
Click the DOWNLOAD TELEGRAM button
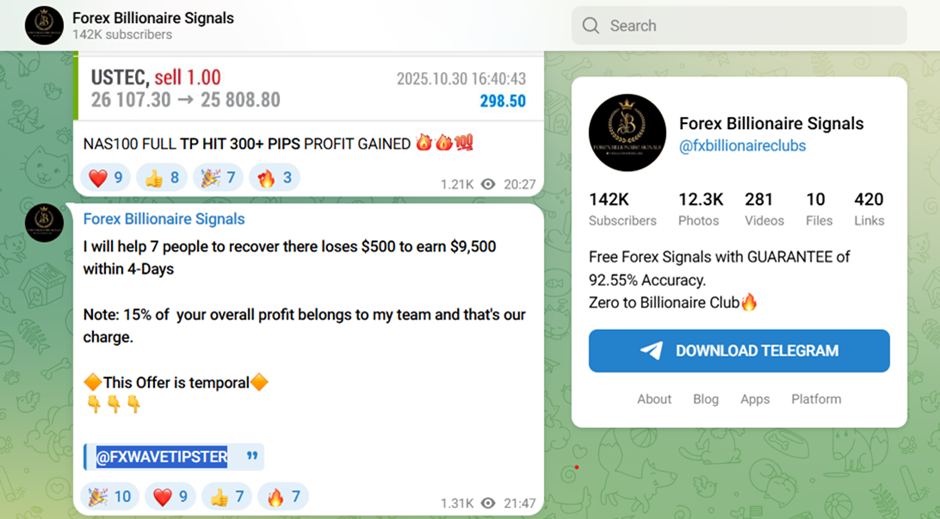point(739,351)
